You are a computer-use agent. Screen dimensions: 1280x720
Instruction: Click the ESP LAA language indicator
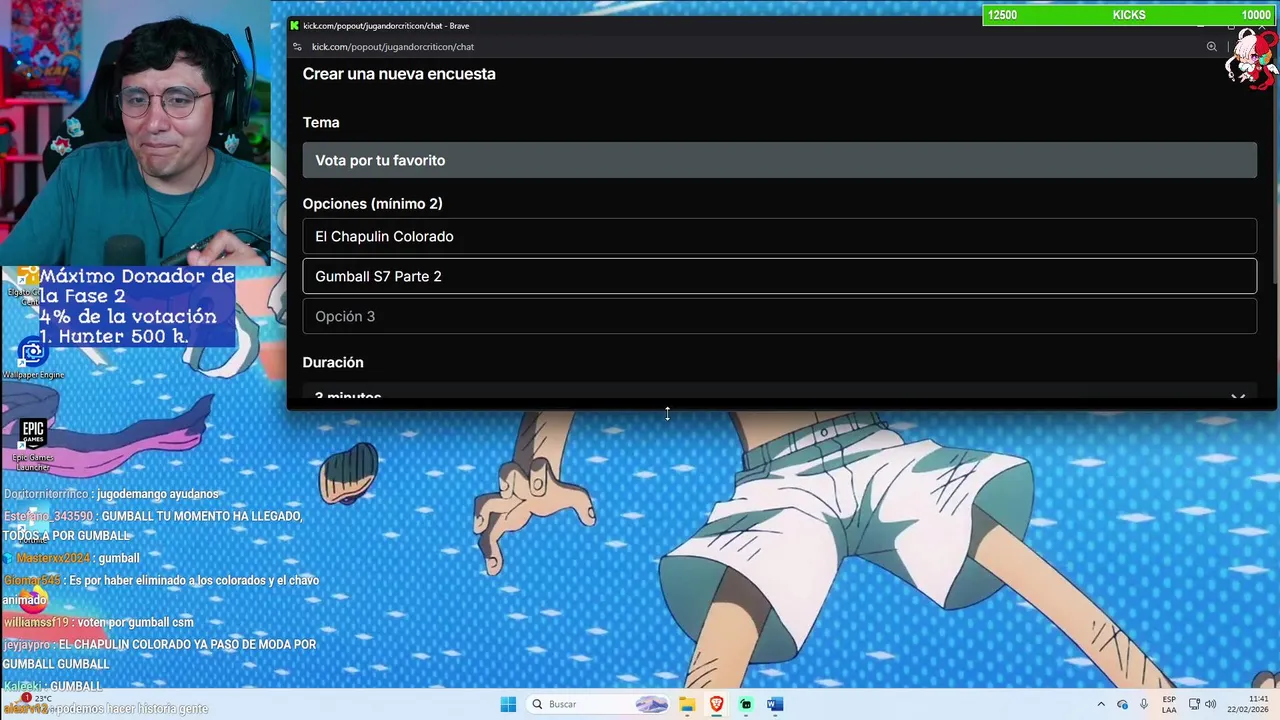coord(1169,704)
